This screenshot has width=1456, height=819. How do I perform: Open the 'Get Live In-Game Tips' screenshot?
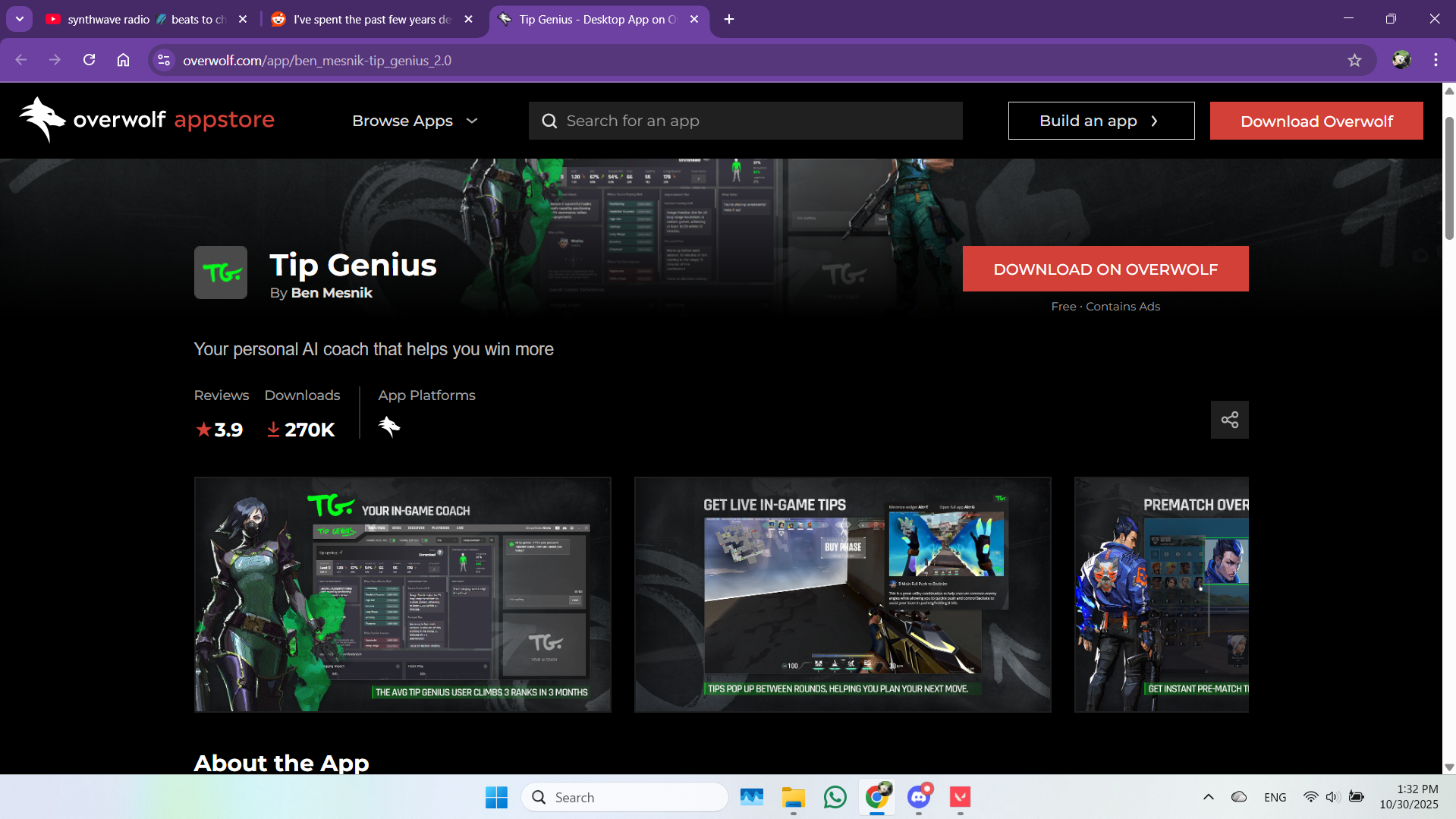click(843, 594)
